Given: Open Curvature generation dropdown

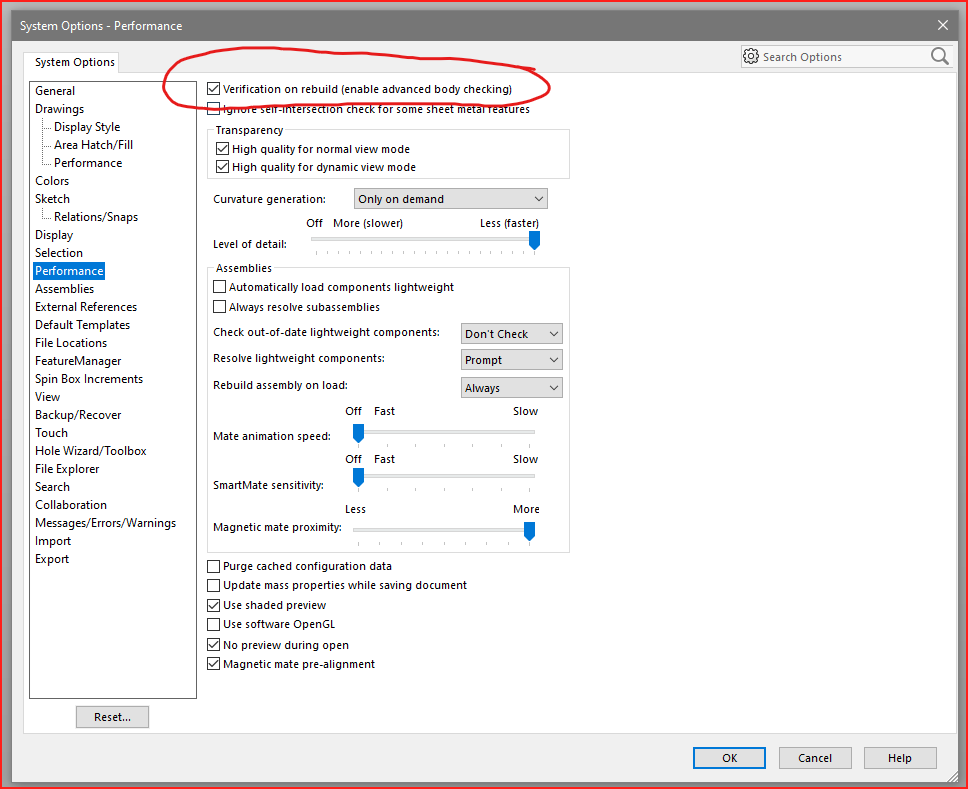Looking at the screenshot, I should (450, 199).
